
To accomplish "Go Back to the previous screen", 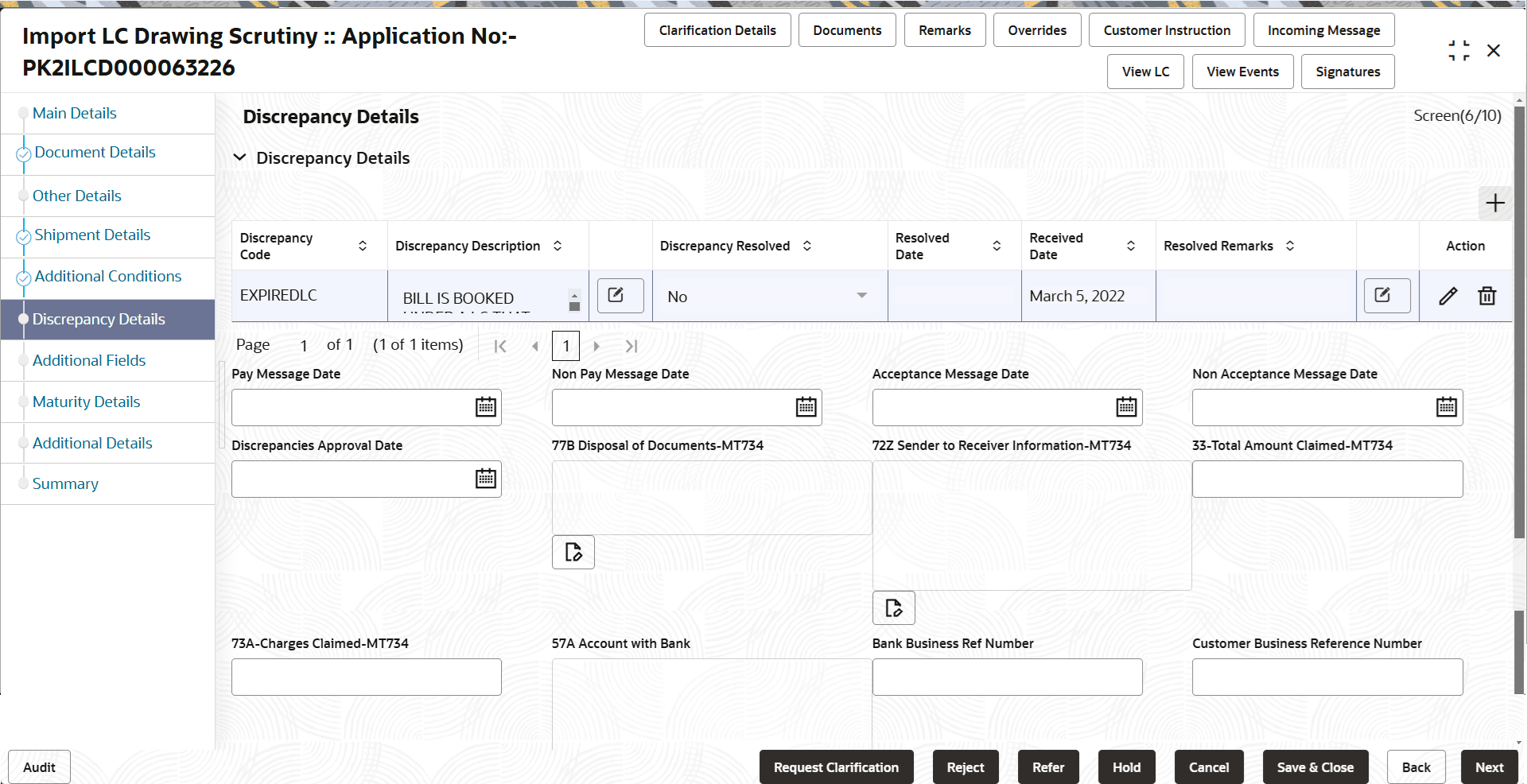I will pyautogui.click(x=1416, y=767).
